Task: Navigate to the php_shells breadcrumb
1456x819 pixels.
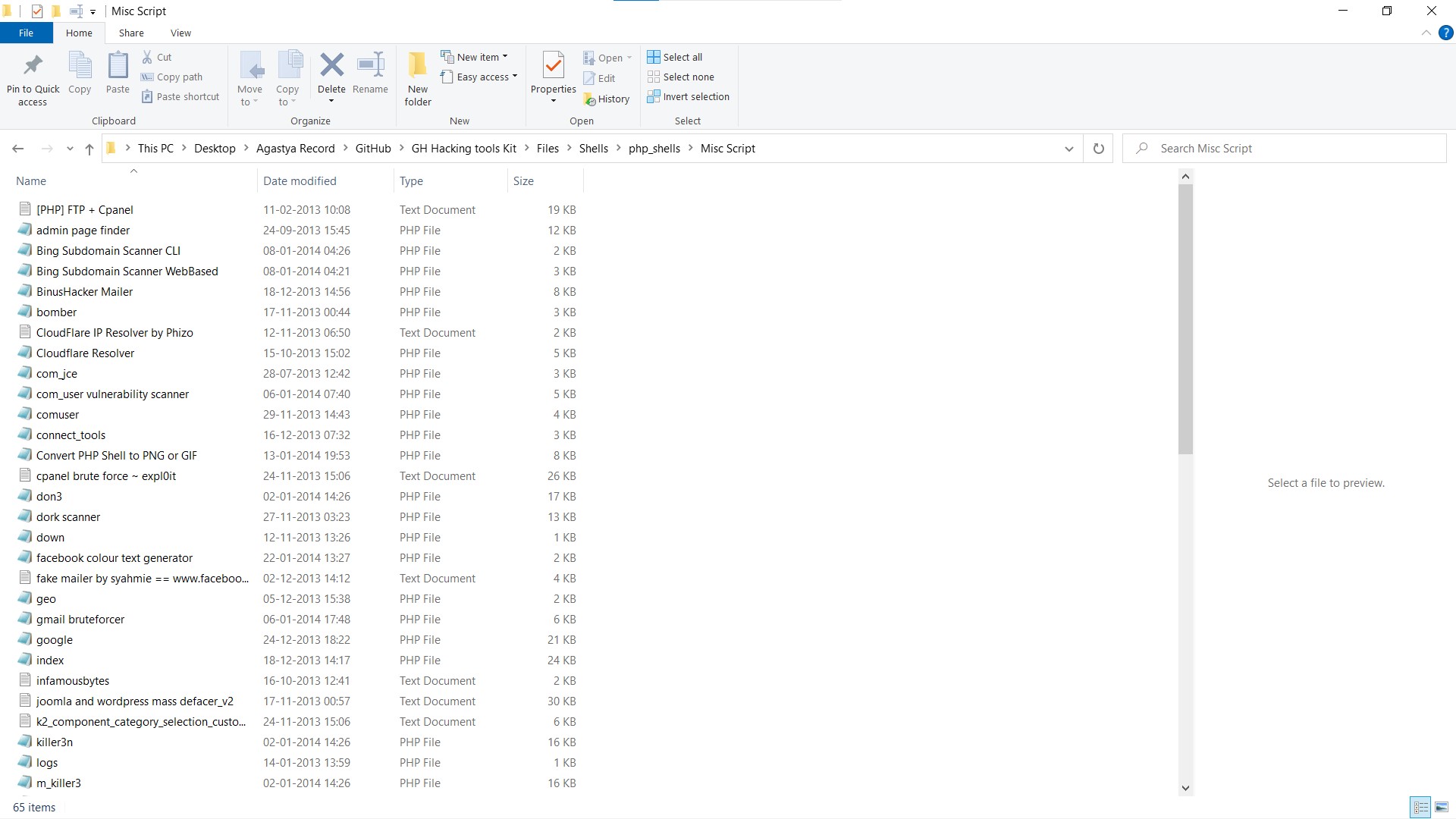Action: click(x=654, y=148)
